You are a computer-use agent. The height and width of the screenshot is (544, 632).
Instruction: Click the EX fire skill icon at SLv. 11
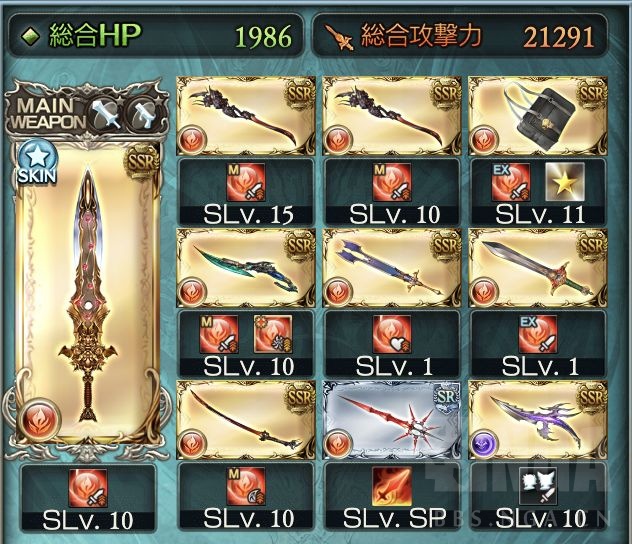510,182
